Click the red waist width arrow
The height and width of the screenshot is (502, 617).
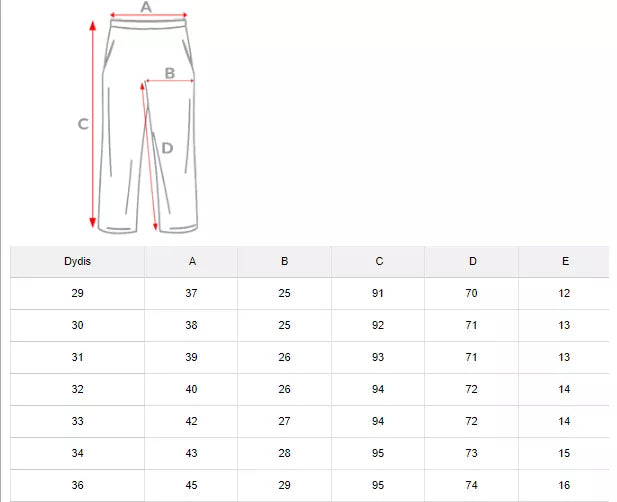click(x=148, y=17)
